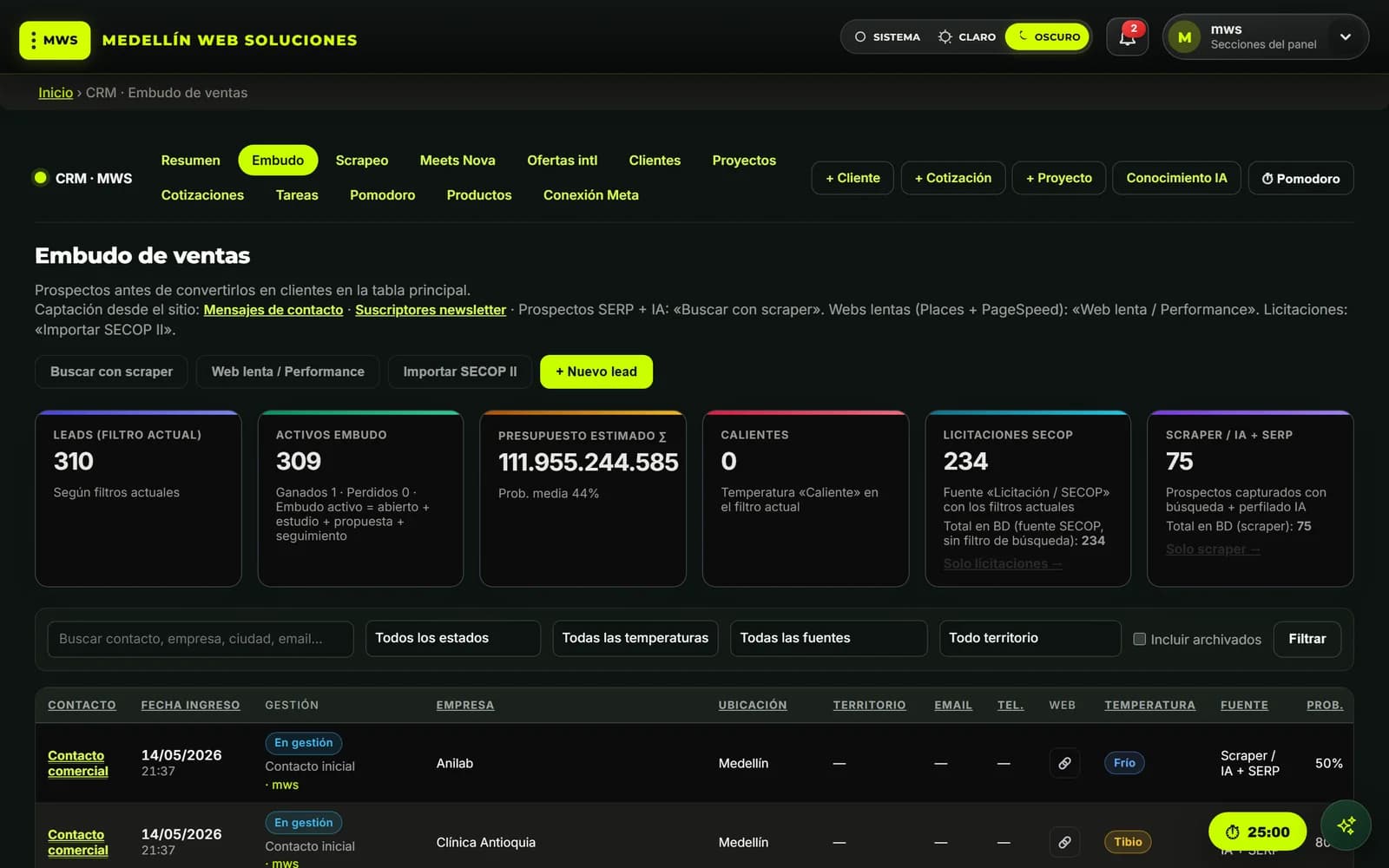This screenshot has height=868, width=1389.
Task: Click the Clínica Antioquia company name
Action: (x=486, y=842)
